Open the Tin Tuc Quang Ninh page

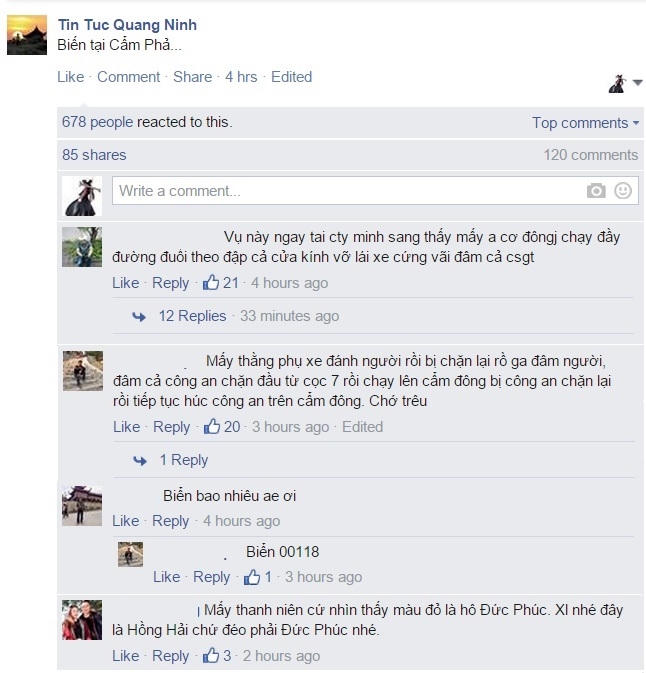127,24
